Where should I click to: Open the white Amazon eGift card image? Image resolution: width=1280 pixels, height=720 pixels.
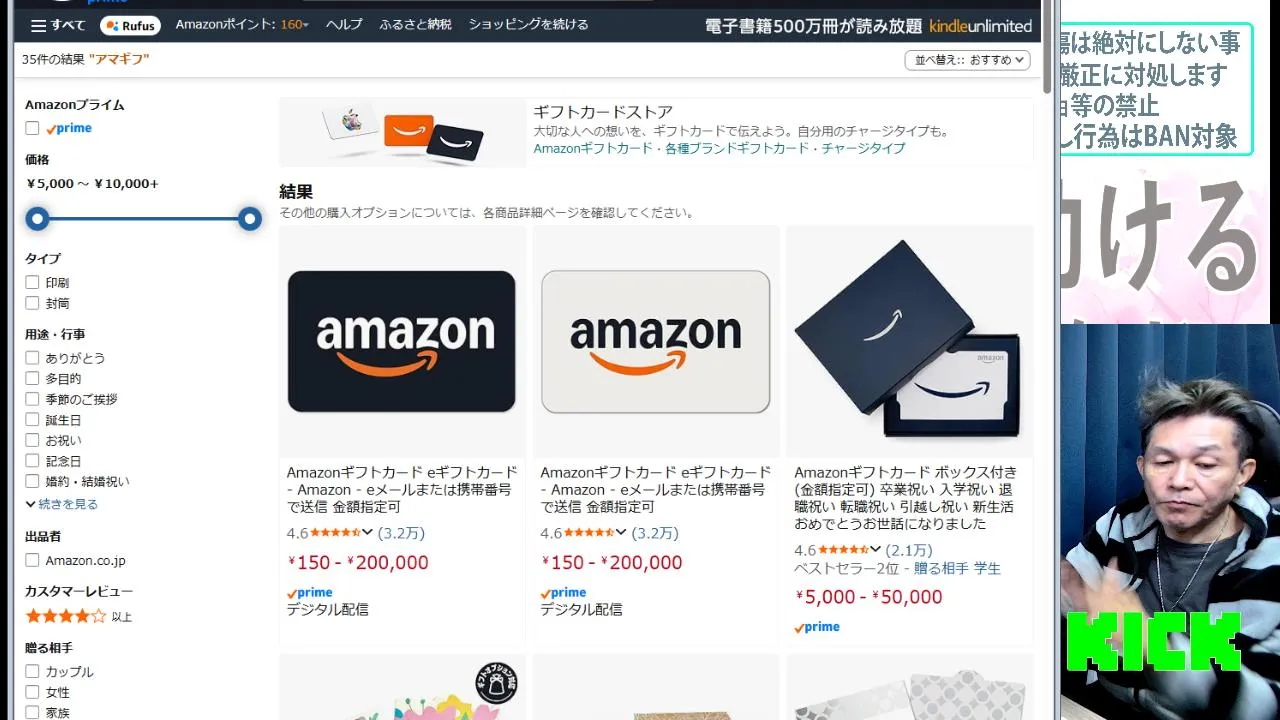click(656, 341)
